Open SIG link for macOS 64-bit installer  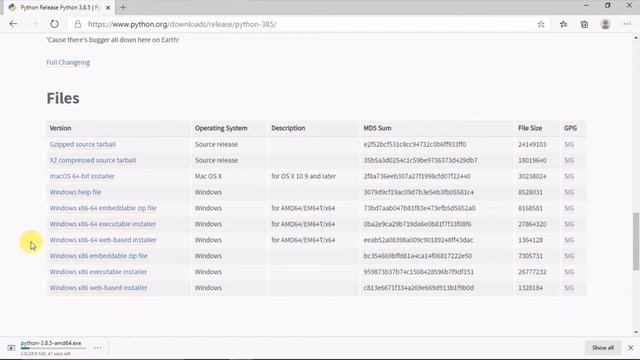569,176
